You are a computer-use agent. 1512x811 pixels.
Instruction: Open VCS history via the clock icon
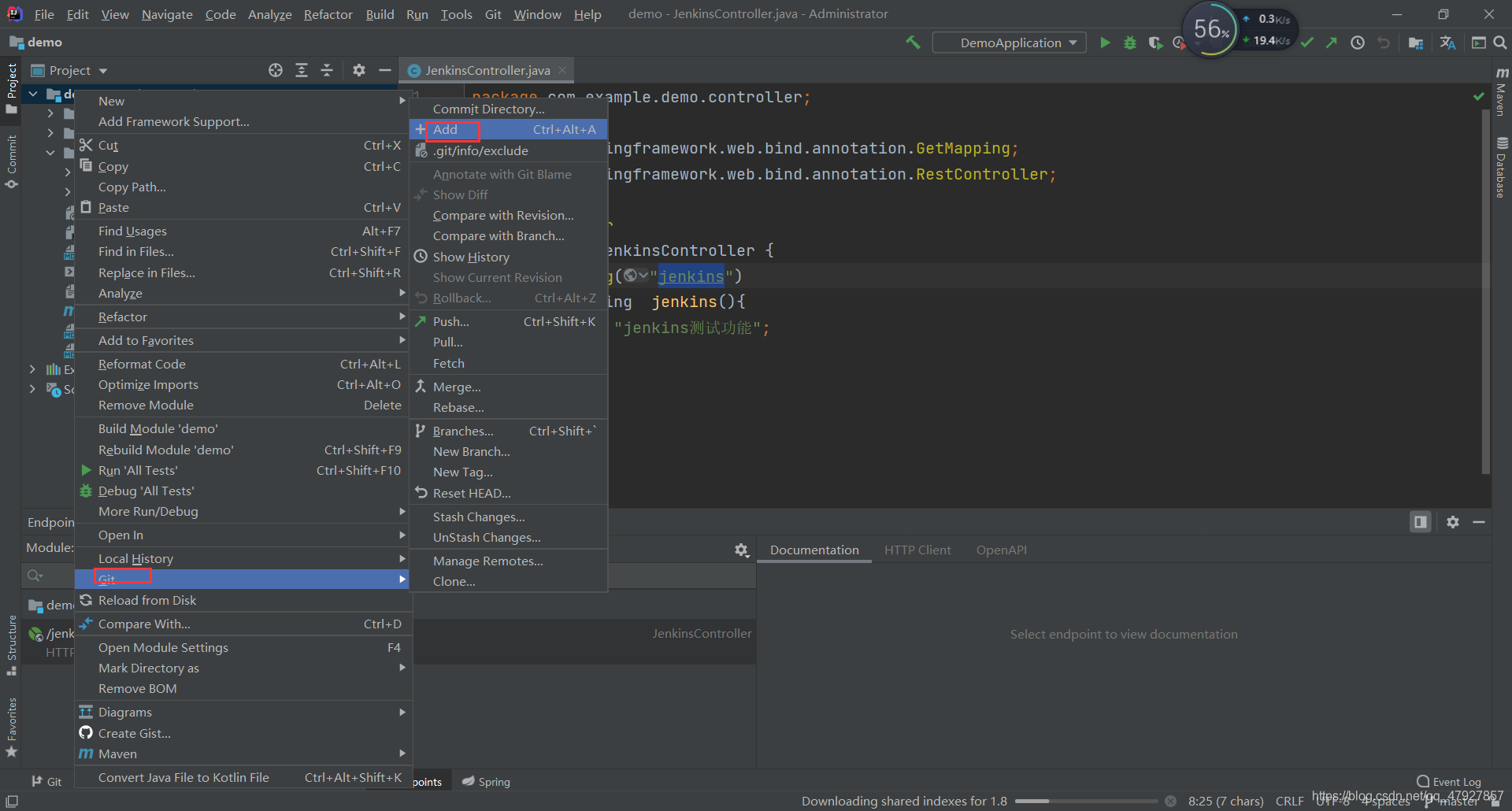[x=1358, y=43]
